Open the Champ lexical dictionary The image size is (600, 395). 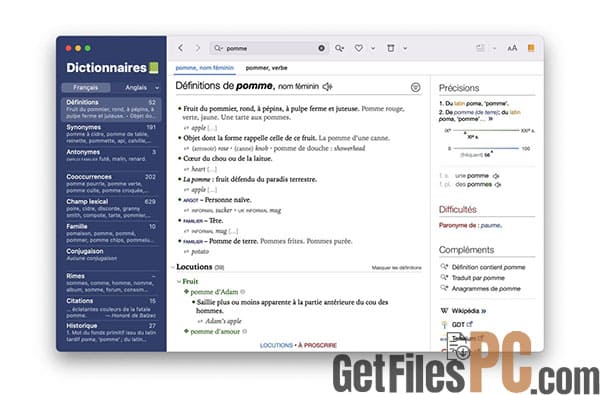pyautogui.click(x=111, y=208)
